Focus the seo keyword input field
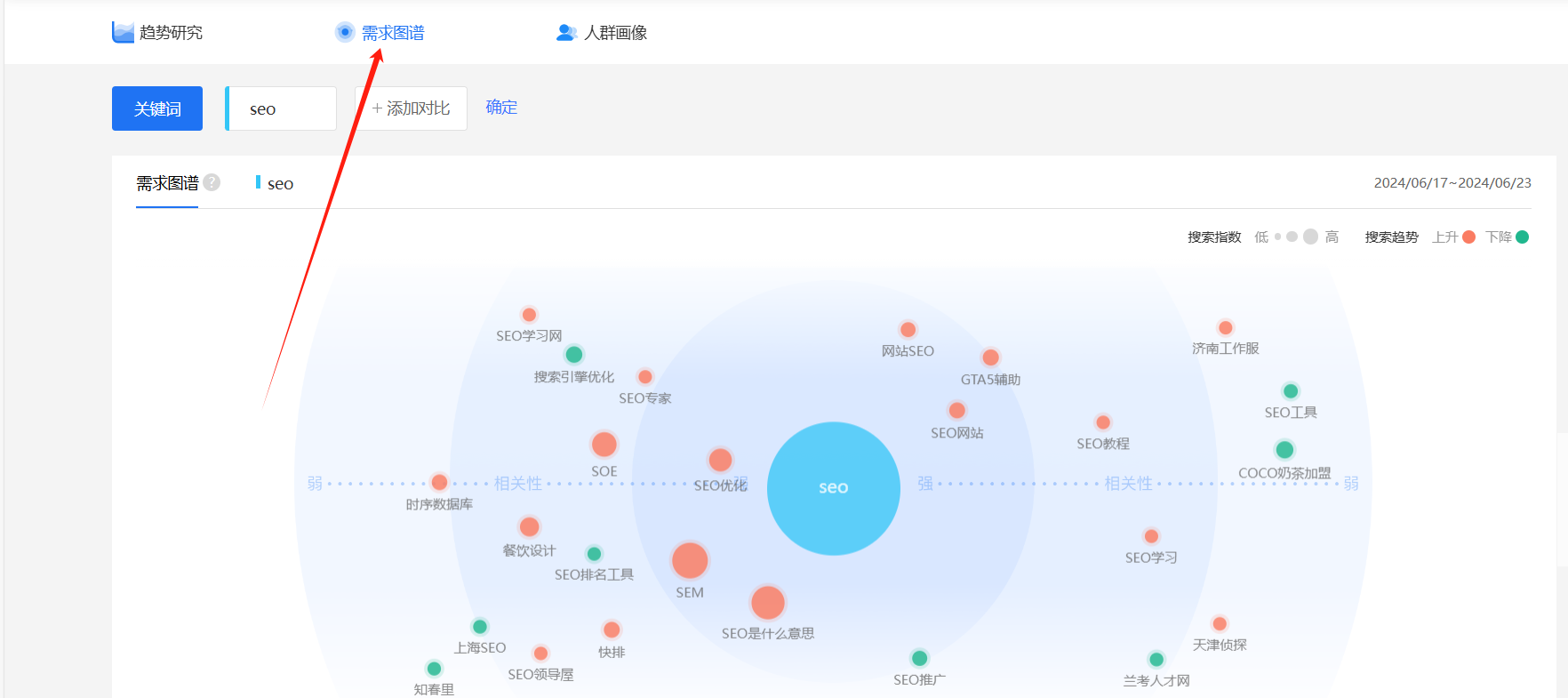 [x=283, y=108]
